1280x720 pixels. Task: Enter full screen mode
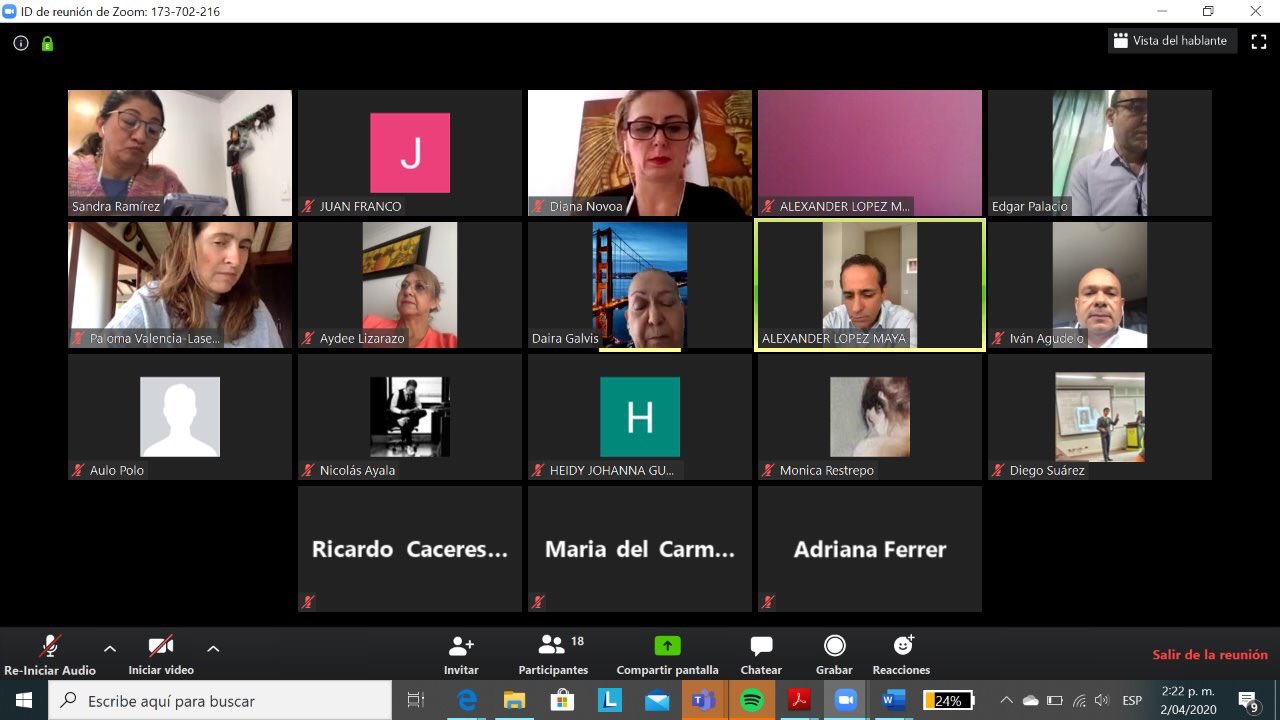1259,42
